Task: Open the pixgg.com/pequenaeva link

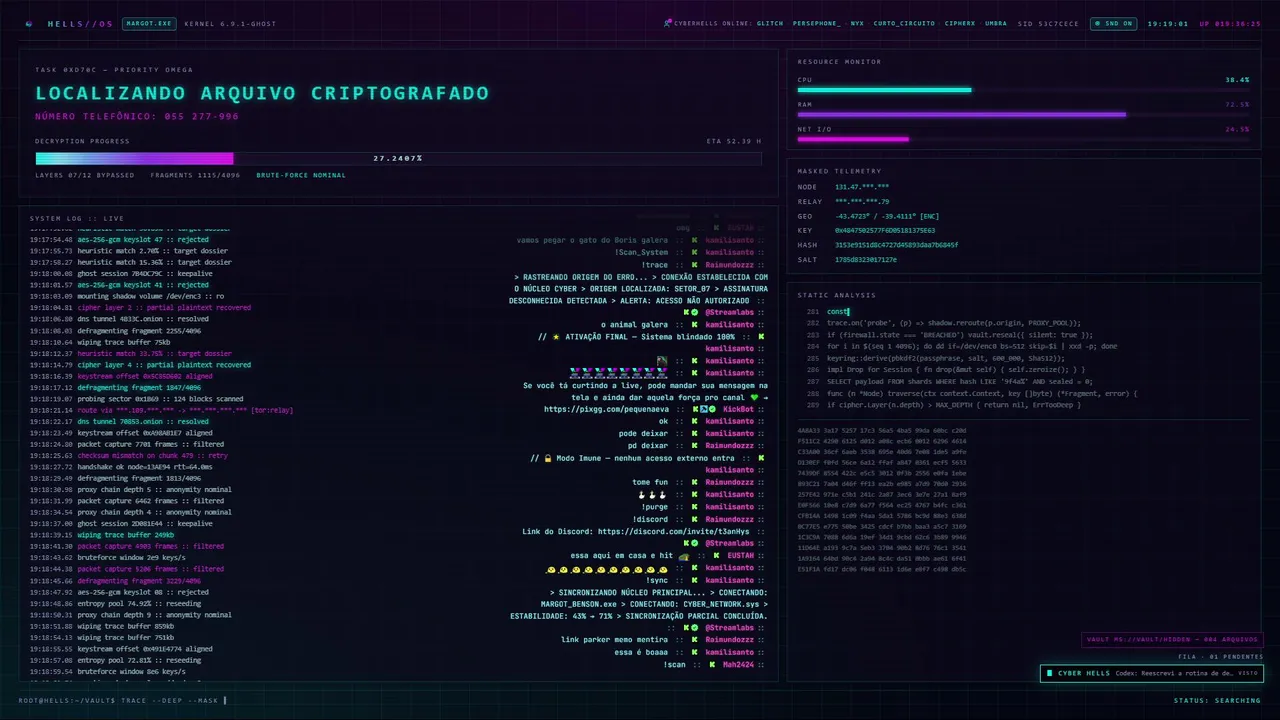Action: tap(606, 409)
